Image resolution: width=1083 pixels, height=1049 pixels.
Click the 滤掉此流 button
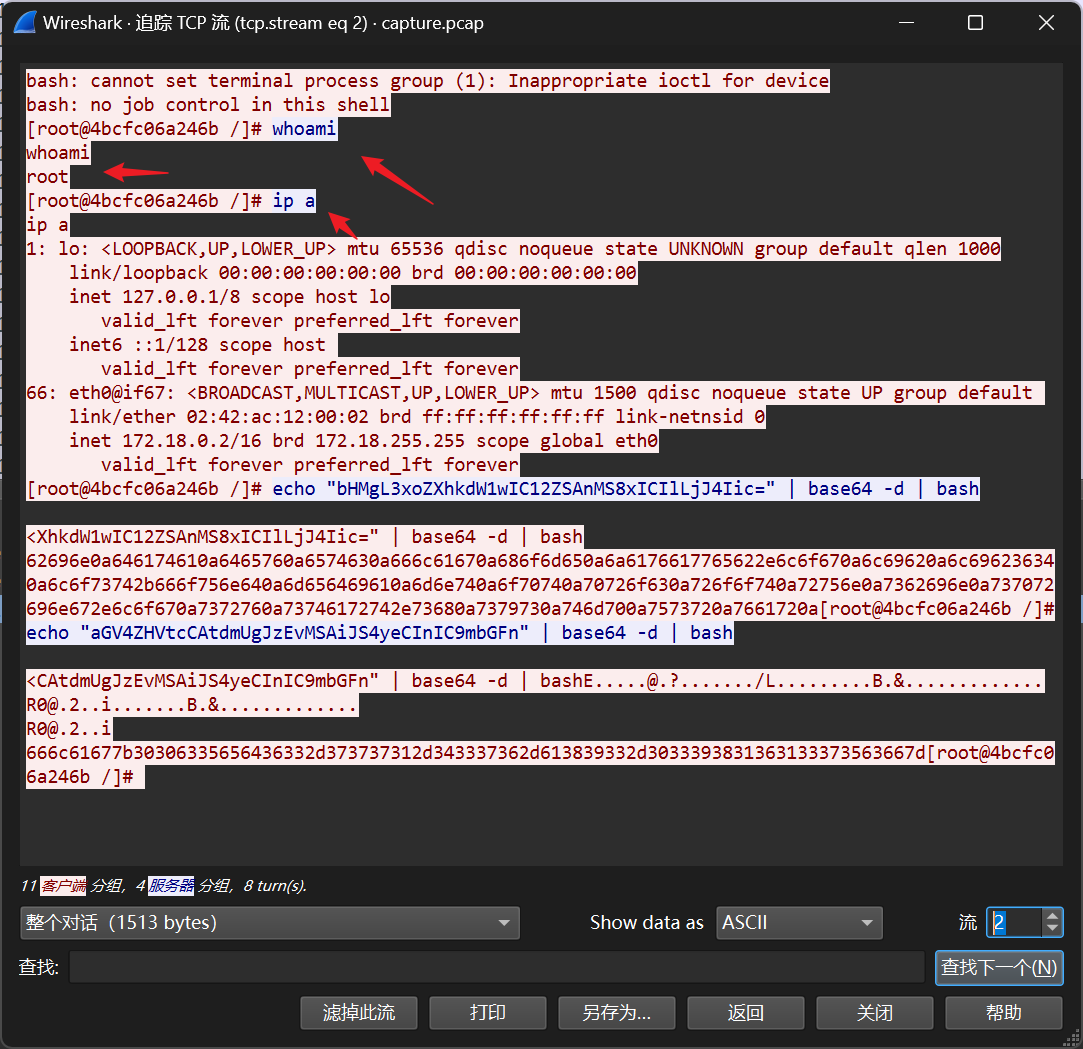click(x=359, y=1013)
